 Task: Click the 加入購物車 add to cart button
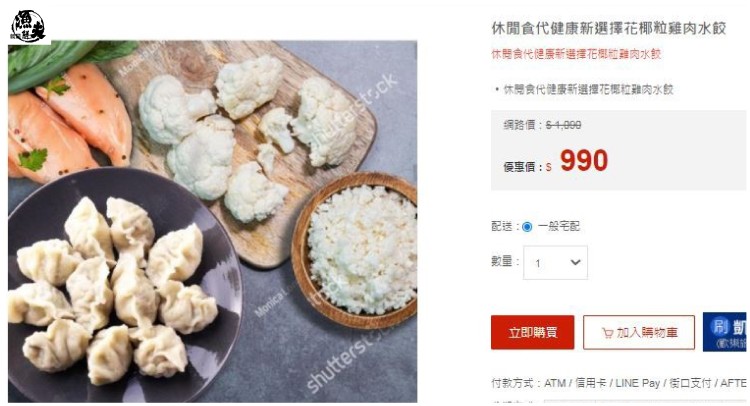tap(639, 332)
